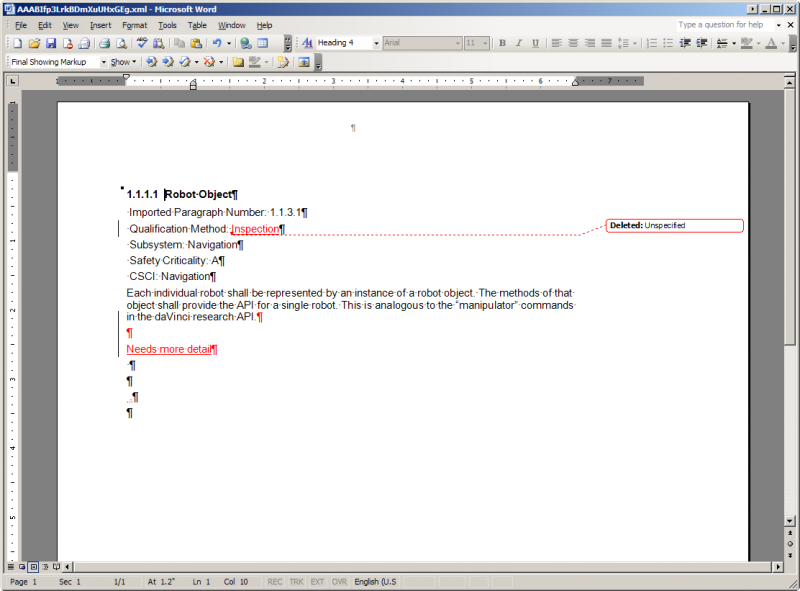Decrease the paragraph indent
The image size is (800, 591).
(685, 43)
